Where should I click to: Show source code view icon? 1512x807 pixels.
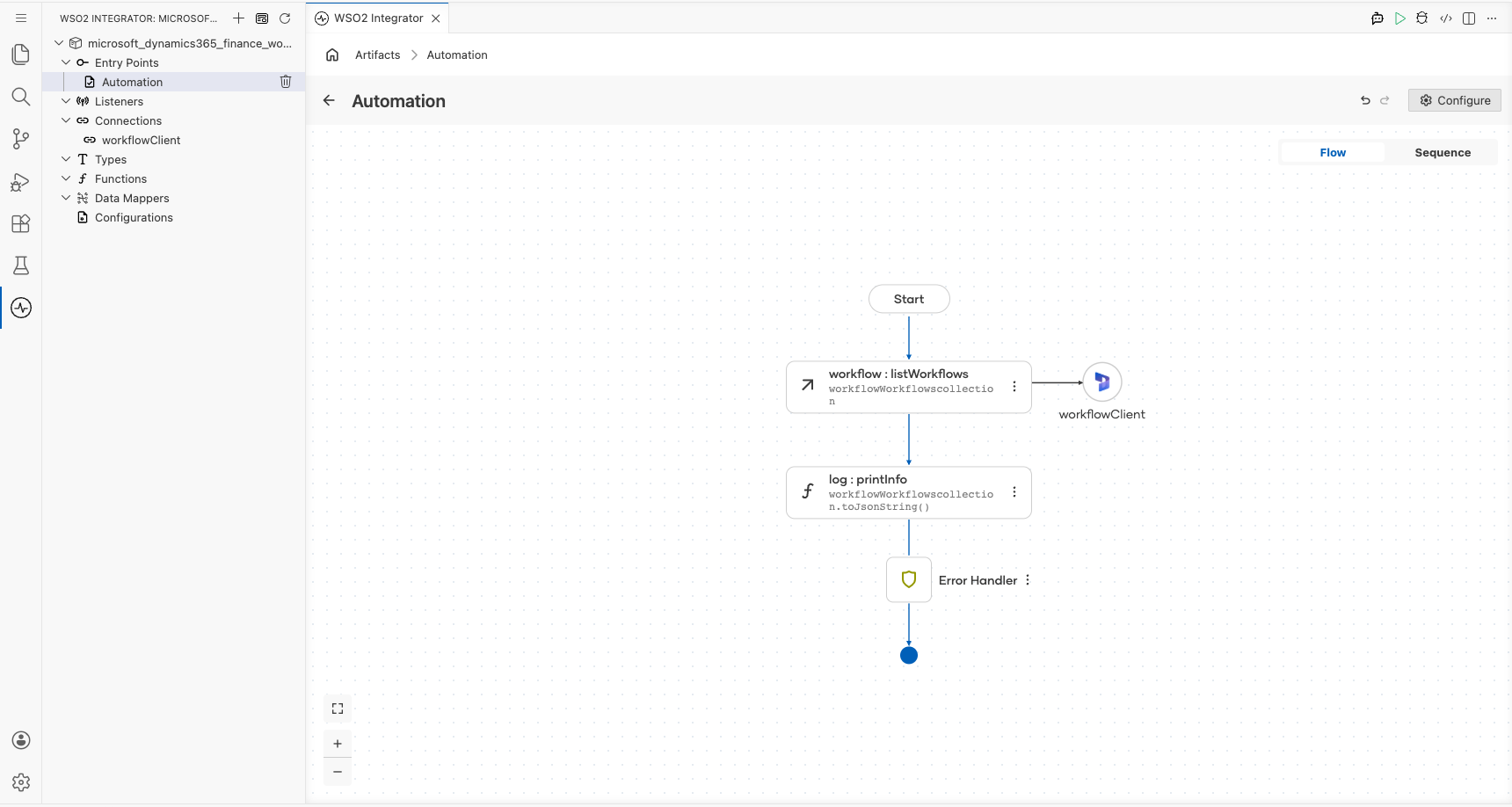[1446, 18]
